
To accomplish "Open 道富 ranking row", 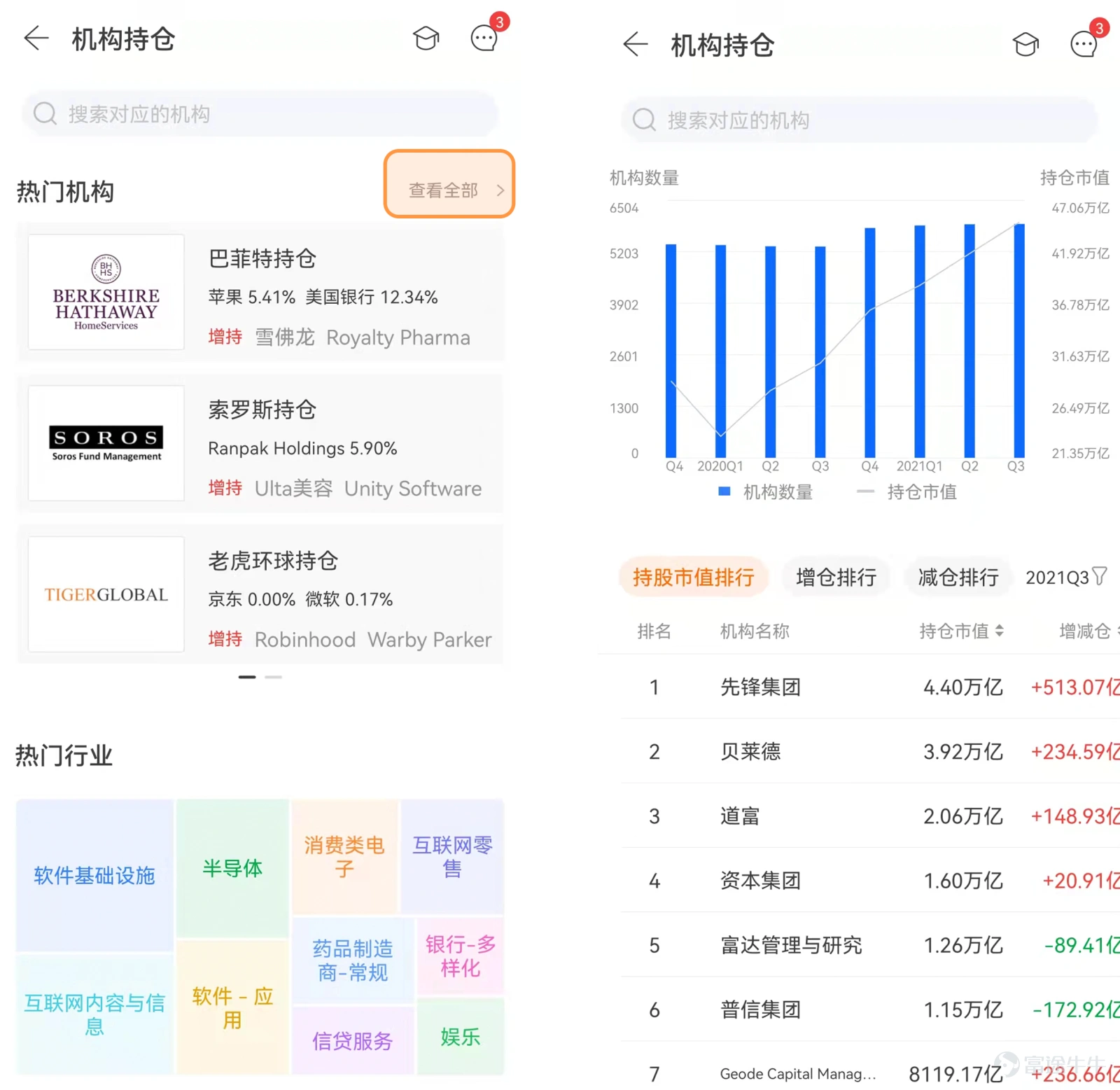I will tap(870, 816).
